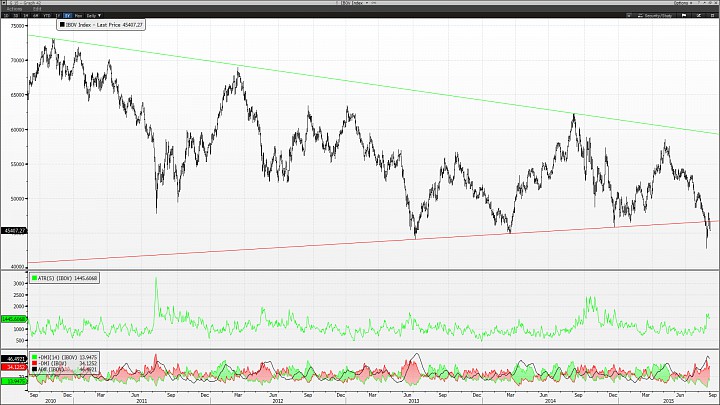
Task: Click the IBOV Index Last Price legend
Action: click(101, 25)
